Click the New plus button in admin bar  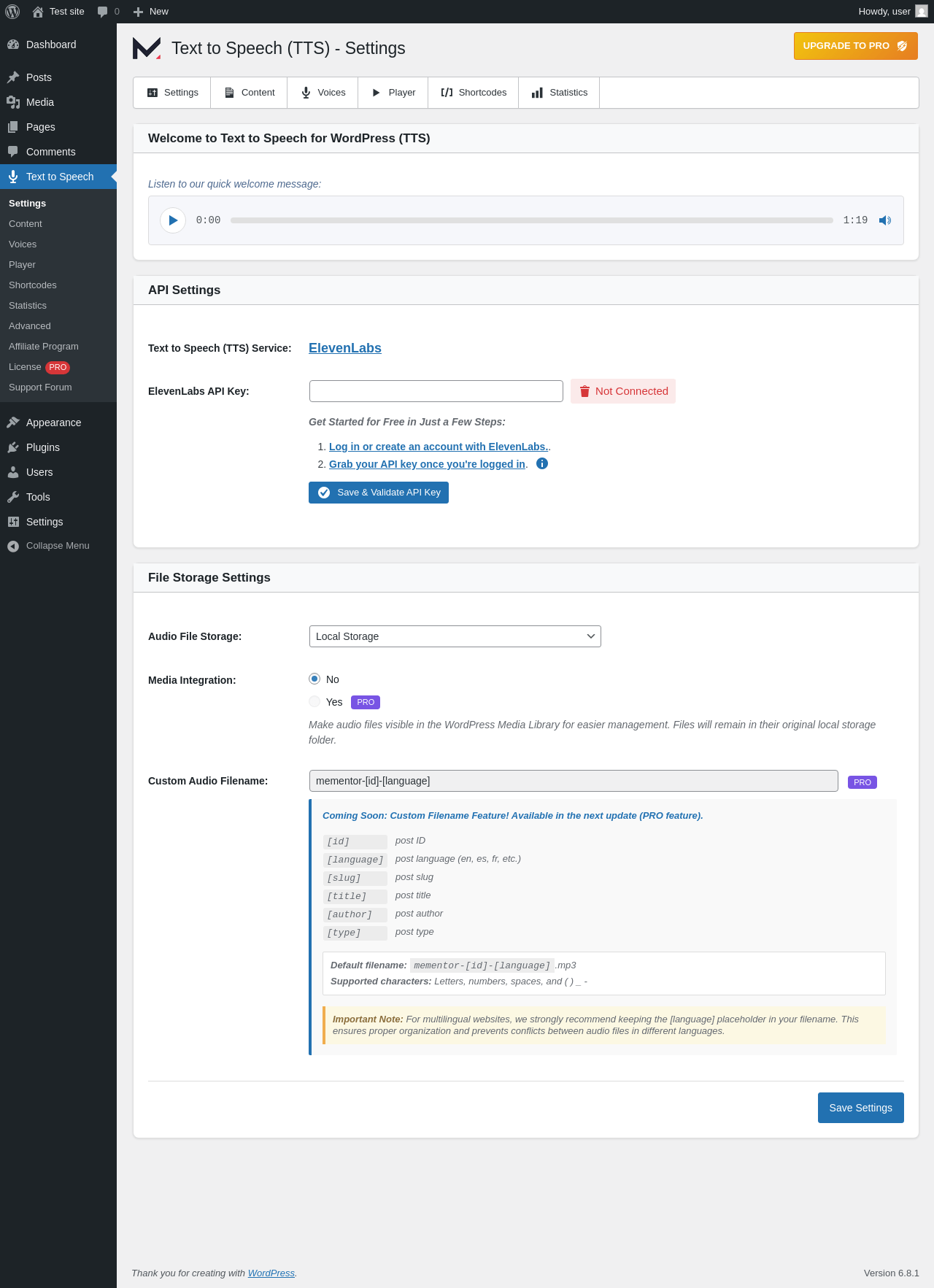pyautogui.click(x=151, y=12)
